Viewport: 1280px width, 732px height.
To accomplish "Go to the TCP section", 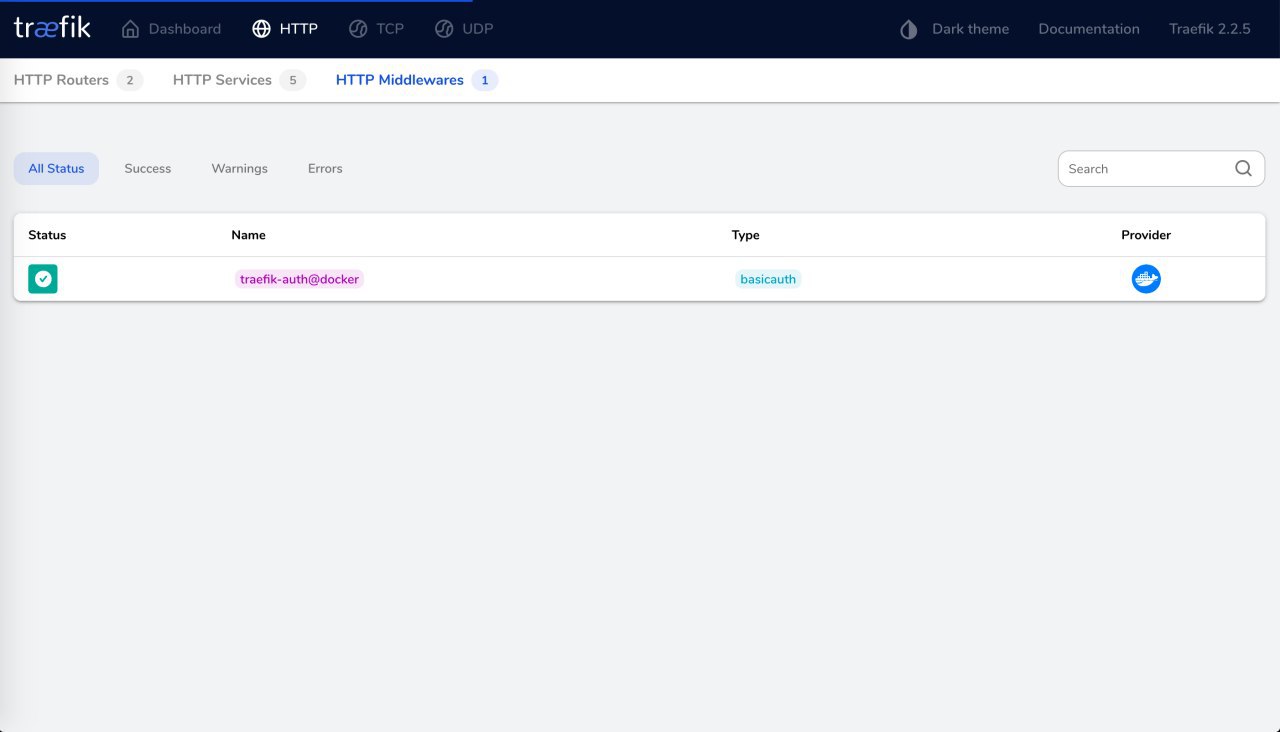I will (376, 29).
